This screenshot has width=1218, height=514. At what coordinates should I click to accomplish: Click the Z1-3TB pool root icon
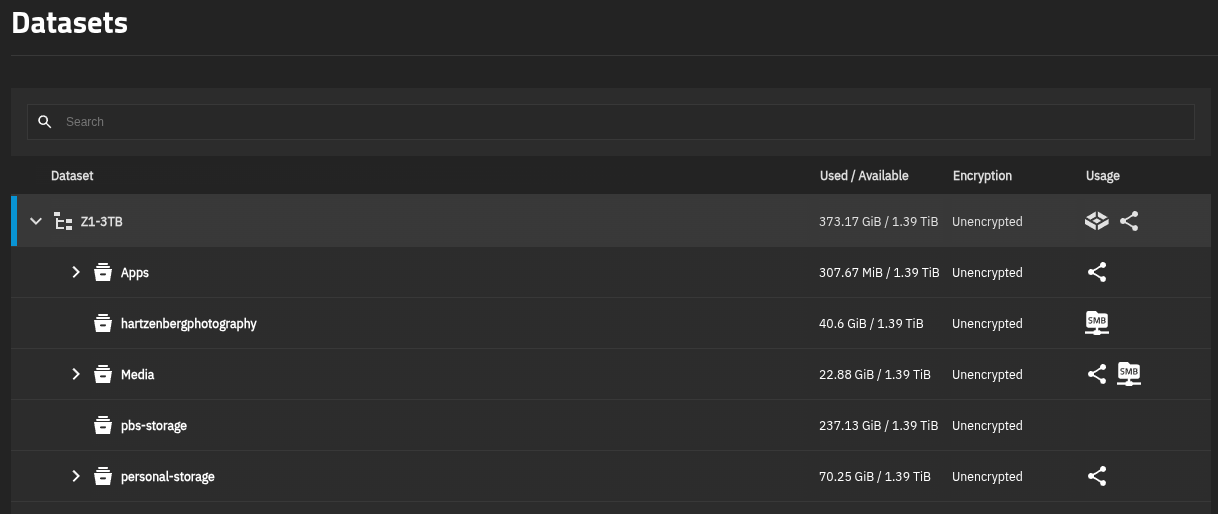tap(64, 222)
